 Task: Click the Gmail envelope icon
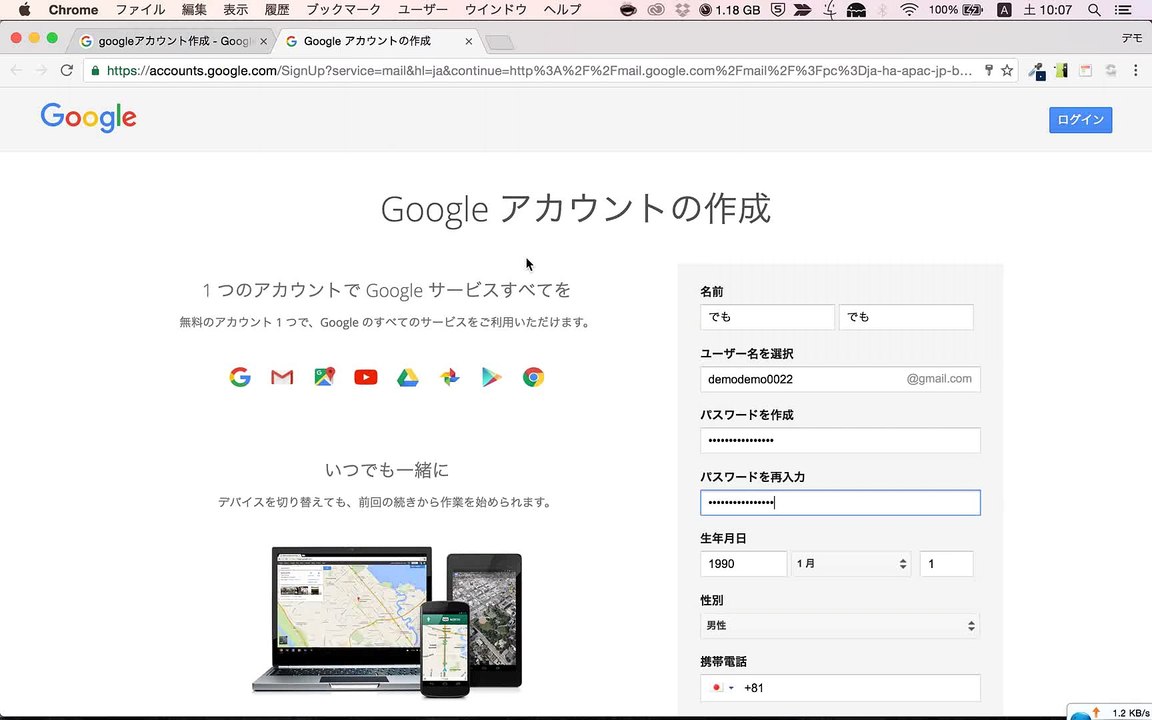coord(281,377)
